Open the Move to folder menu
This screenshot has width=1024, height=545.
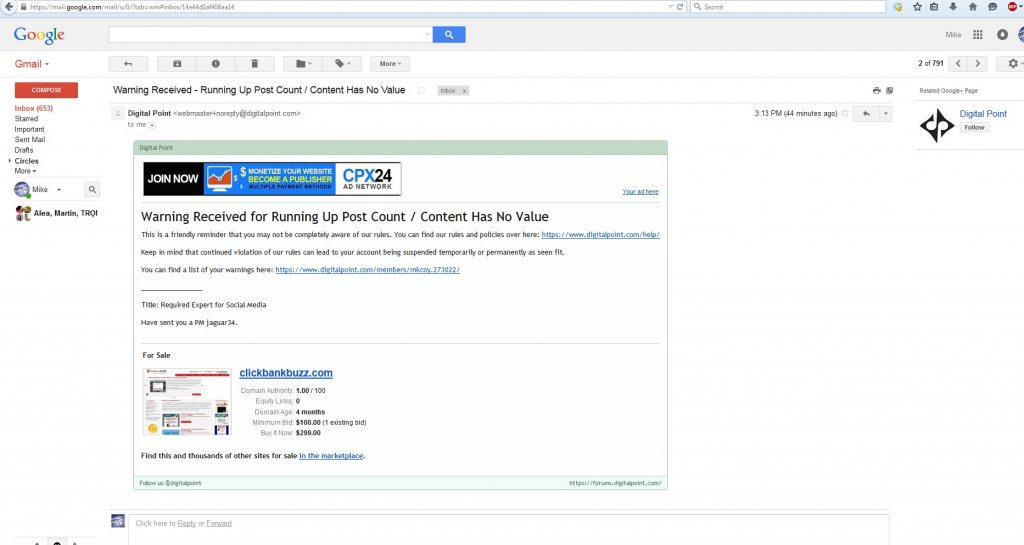pyautogui.click(x=303, y=63)
